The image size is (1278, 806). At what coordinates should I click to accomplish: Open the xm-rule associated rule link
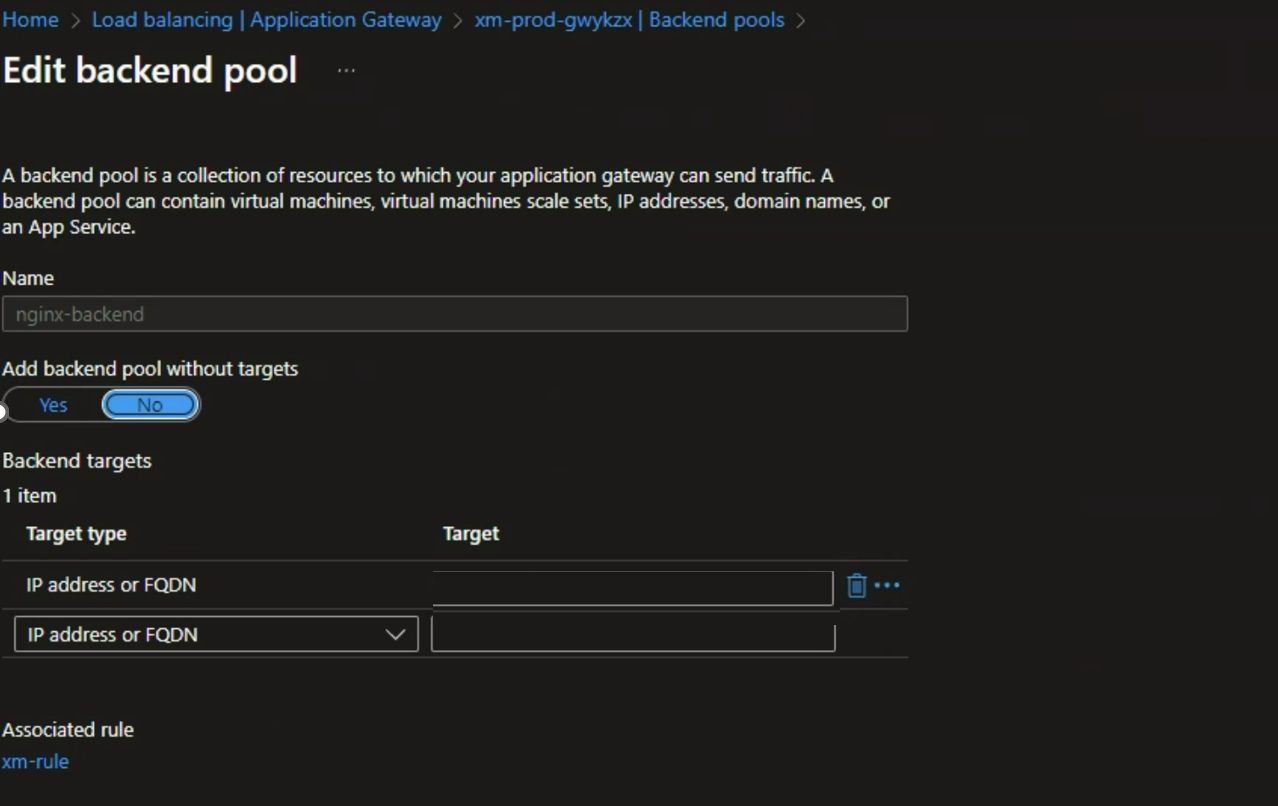point(35,762)
